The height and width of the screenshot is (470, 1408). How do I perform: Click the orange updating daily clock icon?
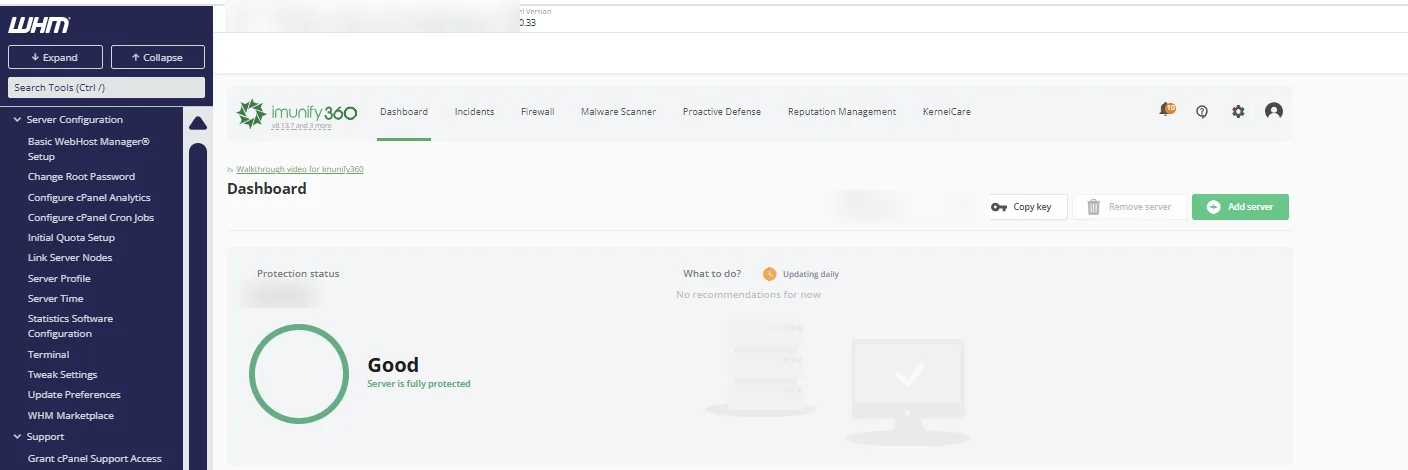tap(769, 274)
